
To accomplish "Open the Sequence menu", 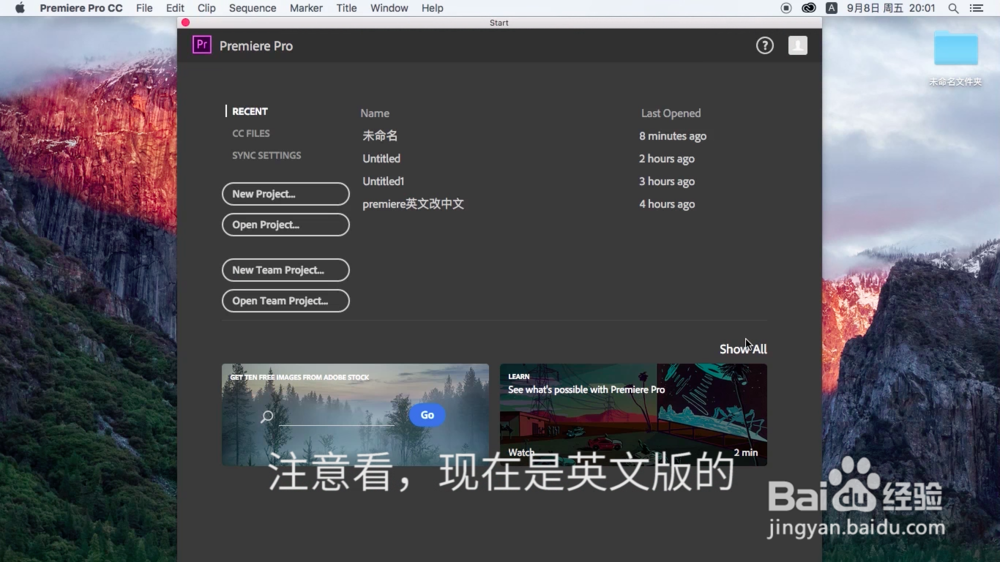I will [253, 8].
